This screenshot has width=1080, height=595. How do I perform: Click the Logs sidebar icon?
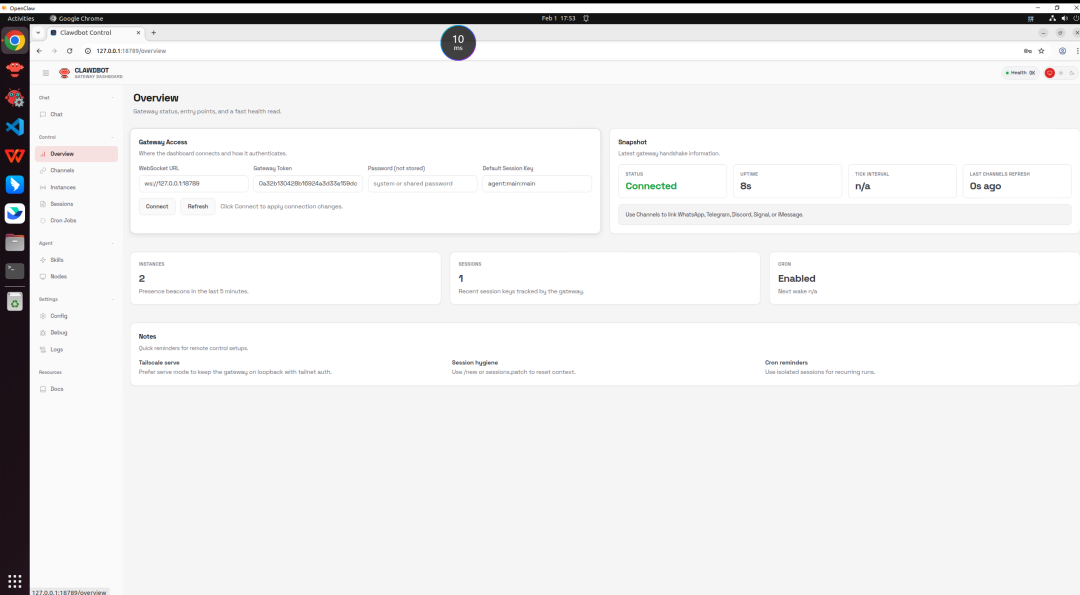(x=43, y=349)
